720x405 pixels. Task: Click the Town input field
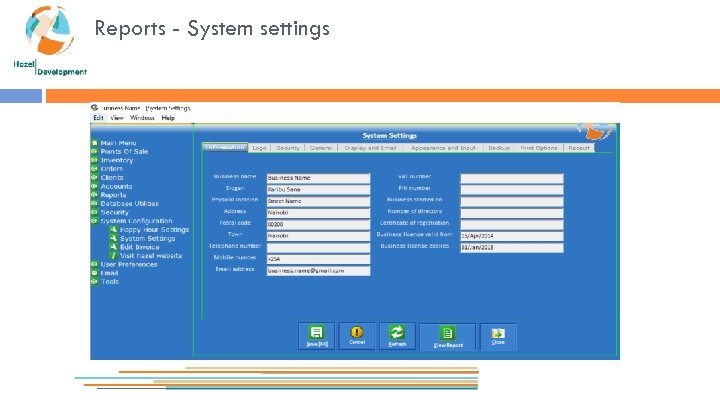tap(318, 236)
